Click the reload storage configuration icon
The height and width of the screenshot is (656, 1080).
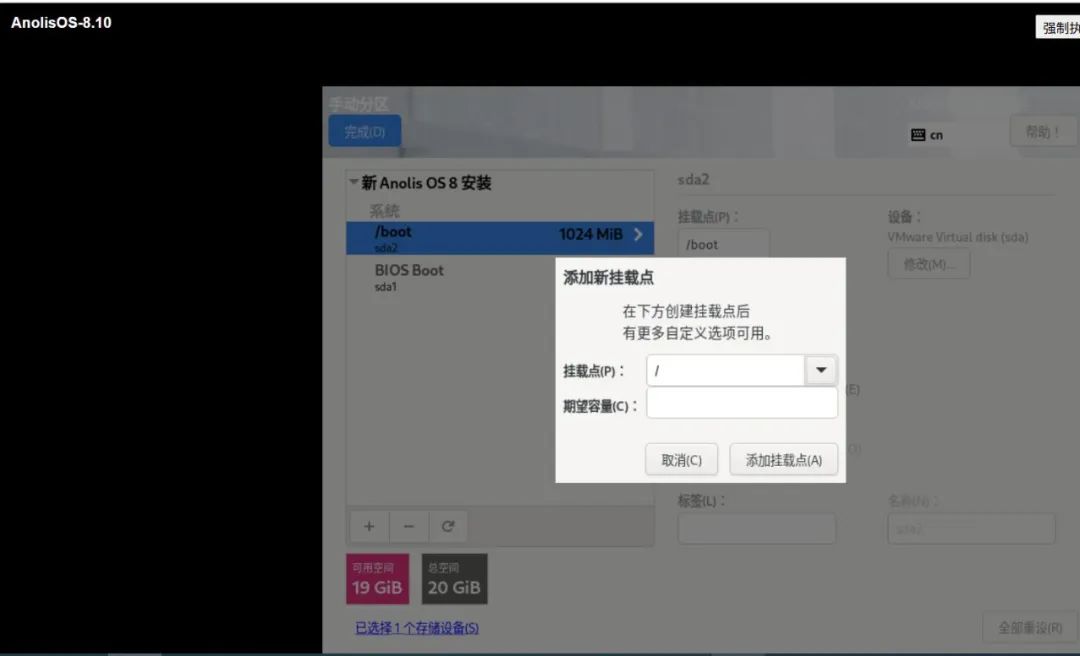pyautogui.click(x=448, y=526)
